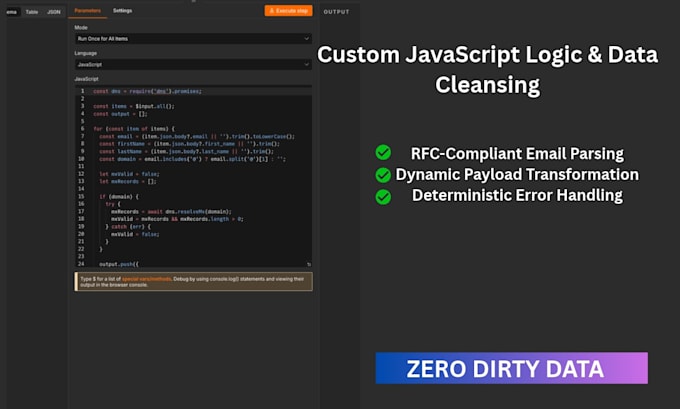The image size is (680, 409).
Task: Click line 9 defining const lastName
Action: pyautogui.click(x=186, y=152)
